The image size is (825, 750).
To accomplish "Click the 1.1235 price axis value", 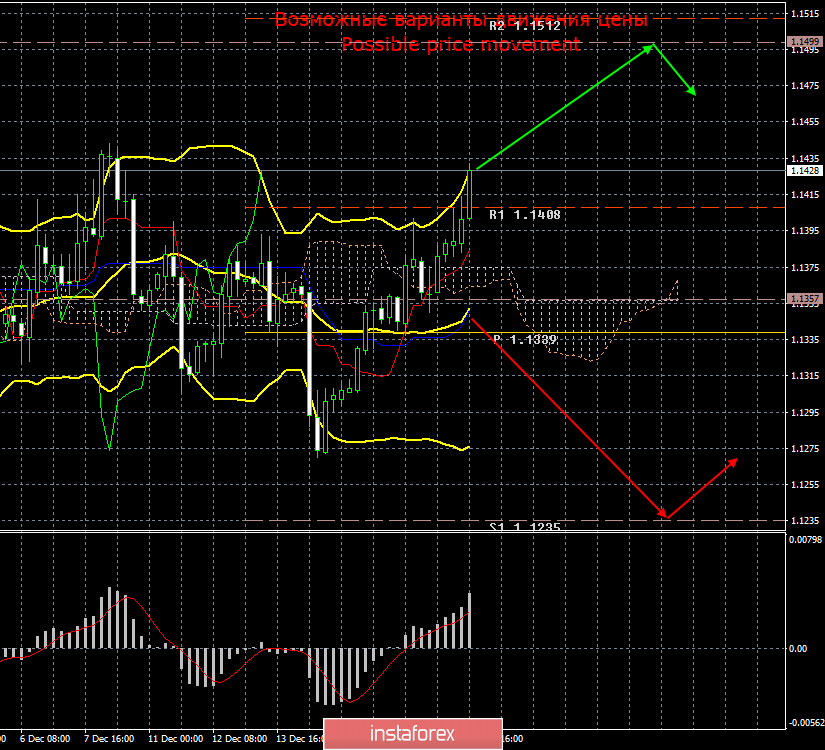I will coord(805,521).
